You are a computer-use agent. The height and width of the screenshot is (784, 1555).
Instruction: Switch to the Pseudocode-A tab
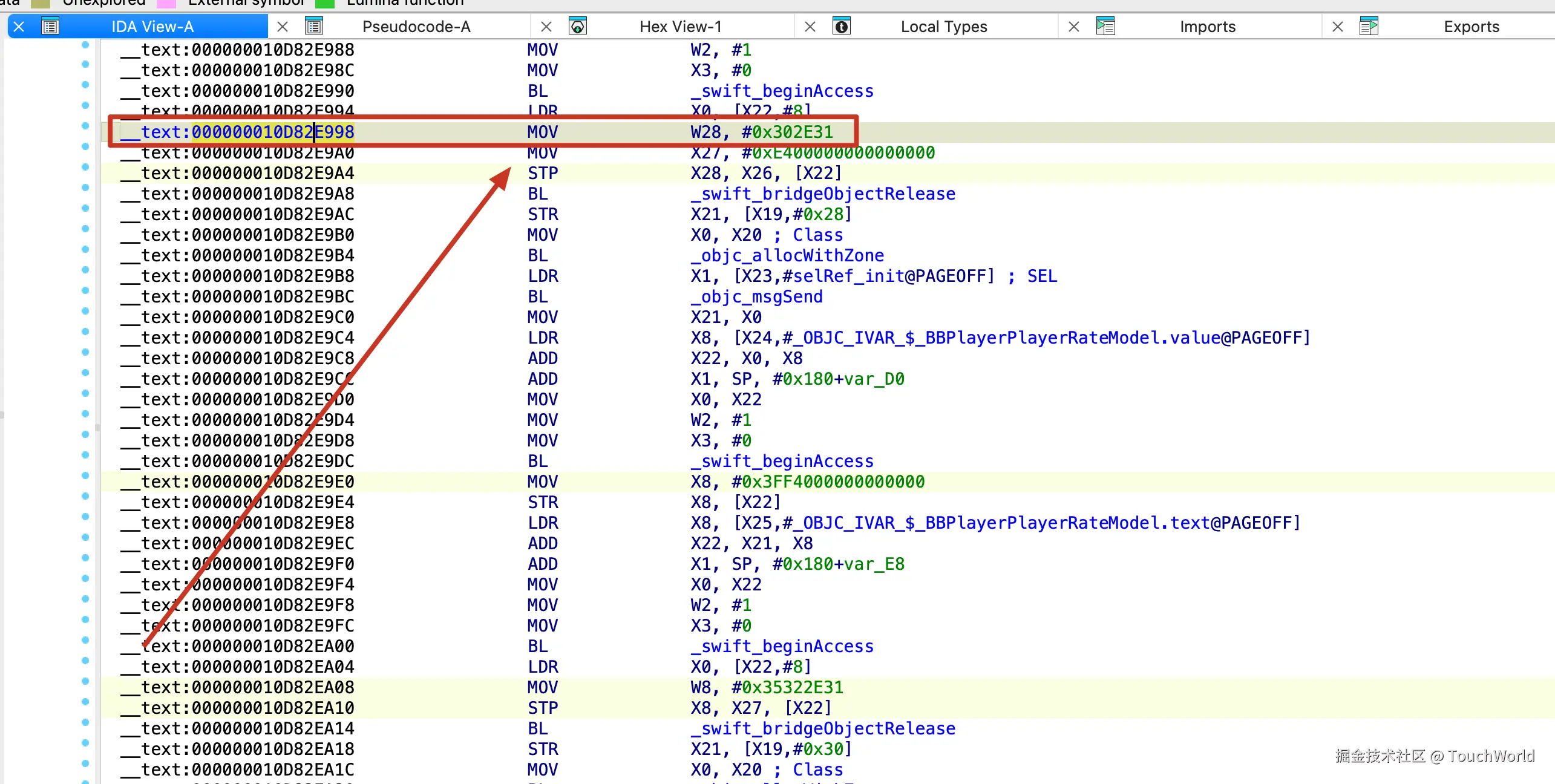coord(416,27)
